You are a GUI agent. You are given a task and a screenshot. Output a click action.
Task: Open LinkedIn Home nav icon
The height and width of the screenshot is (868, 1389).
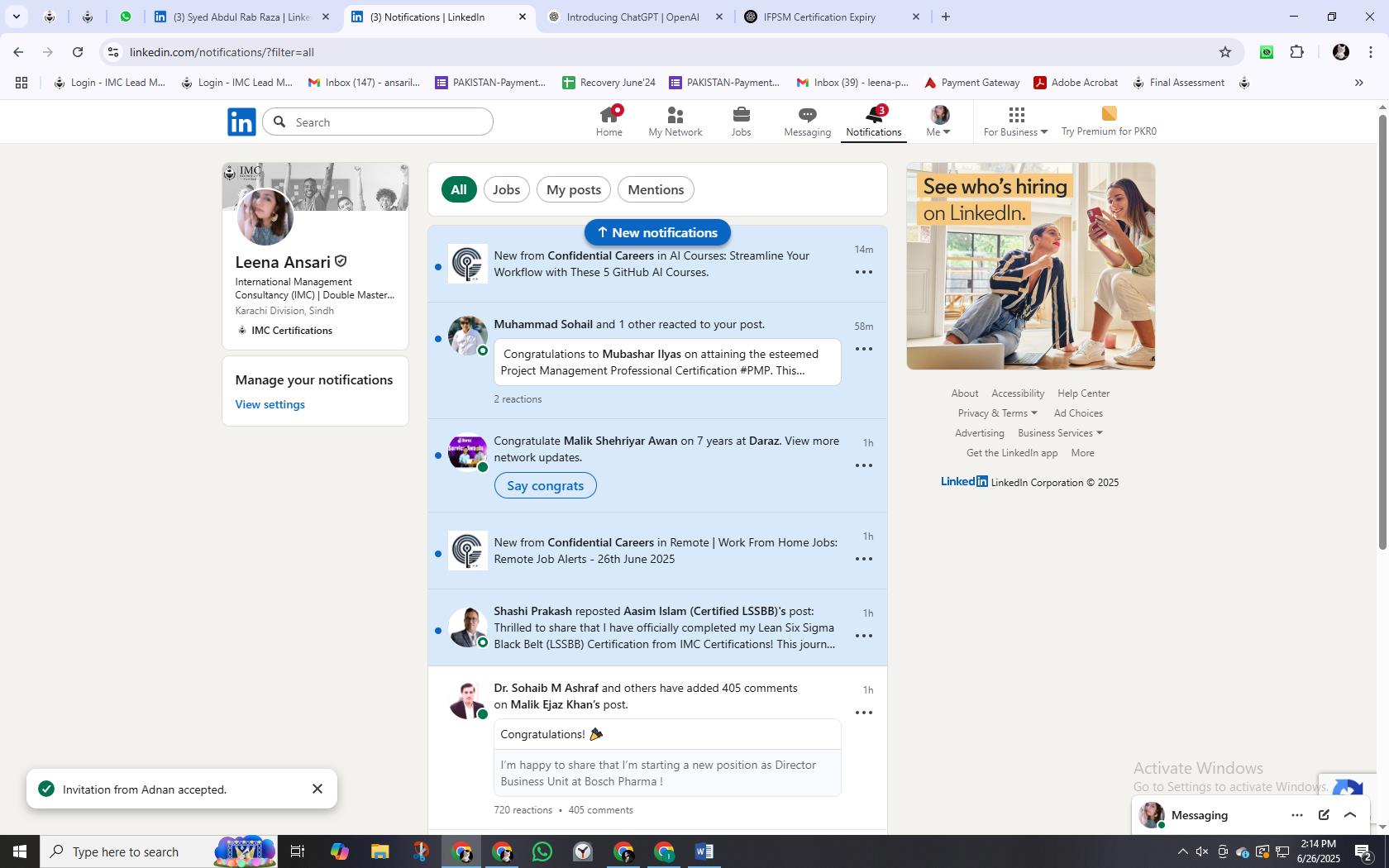click(609, 121)
